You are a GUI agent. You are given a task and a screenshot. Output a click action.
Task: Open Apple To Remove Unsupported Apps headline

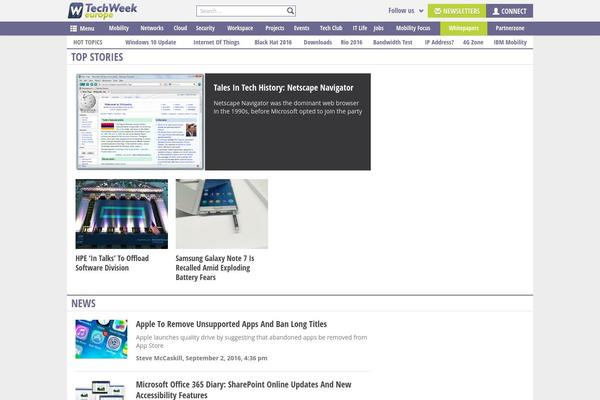click(231, 324)
